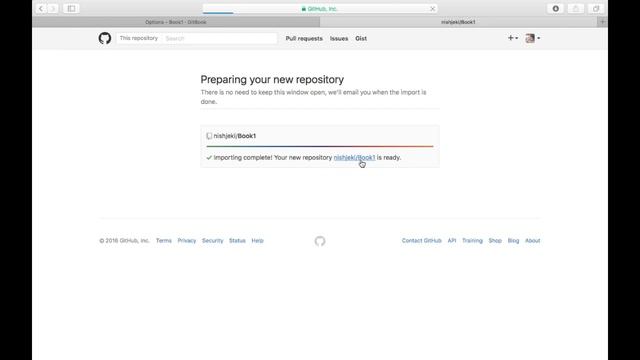This screenshot has height=360, width=640.
Task: Open Blog footer link
Action: [513, 241]
